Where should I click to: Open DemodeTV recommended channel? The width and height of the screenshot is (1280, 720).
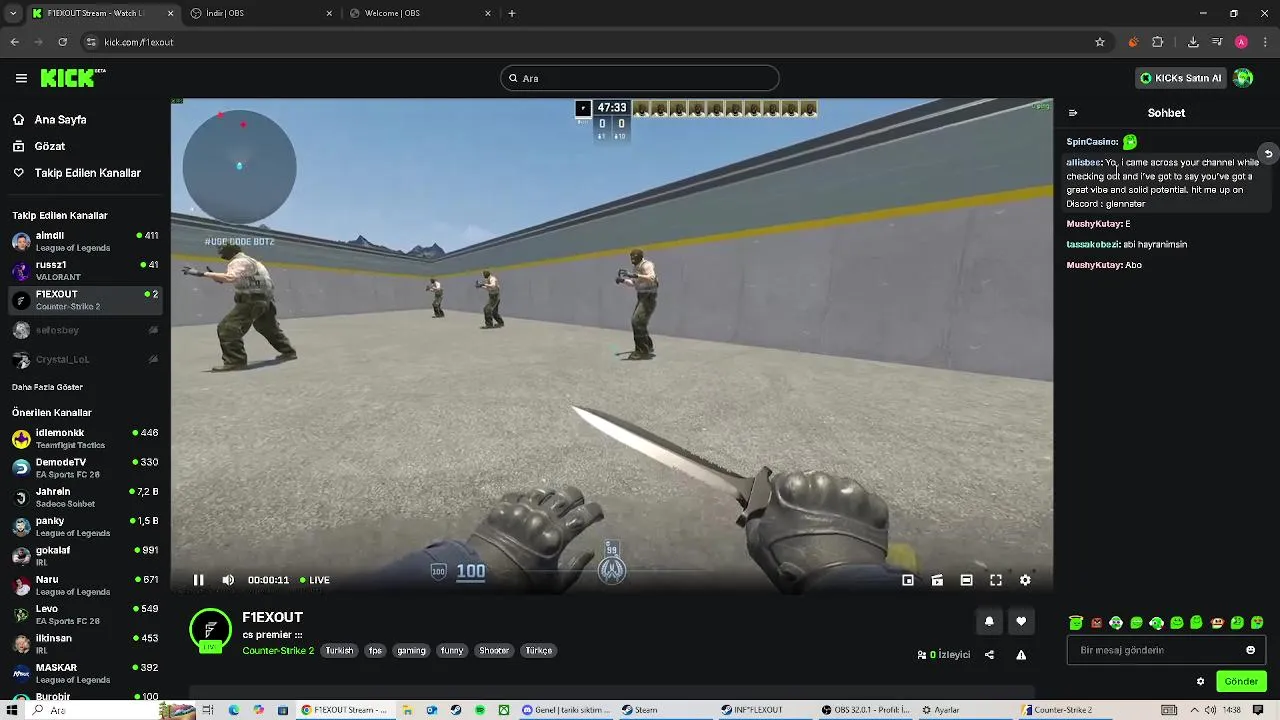click(85, 468)
